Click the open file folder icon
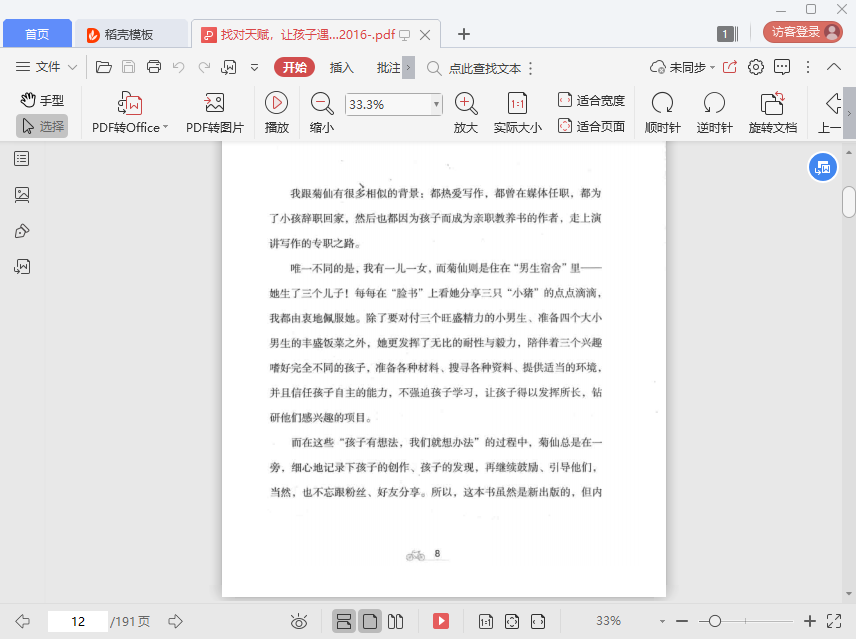Viewport: 856px width, 639px height. tap(104, 67)
